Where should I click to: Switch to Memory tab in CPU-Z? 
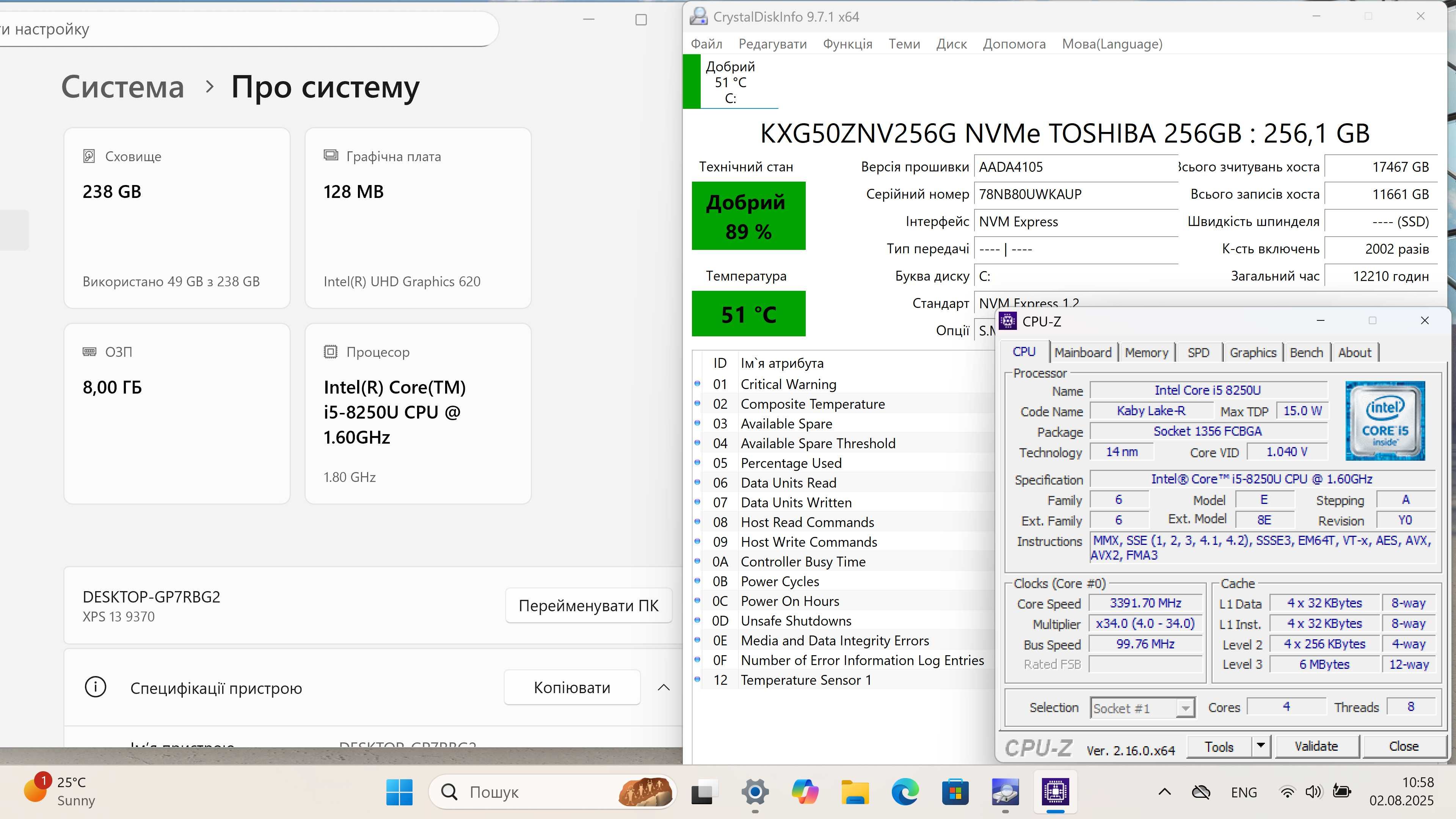(x=1146, y=353)
